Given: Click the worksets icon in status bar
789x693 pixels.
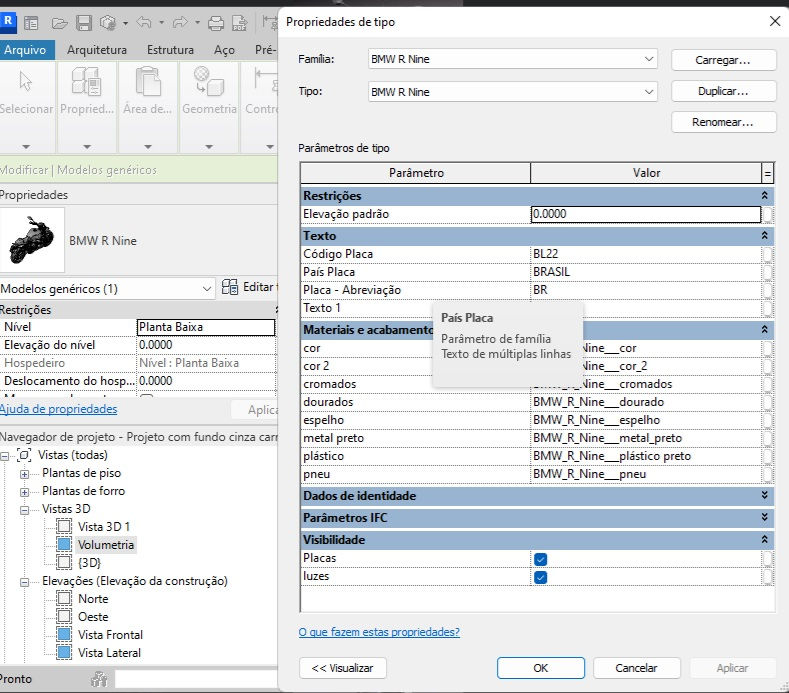Looking at the screenshot, I should click(x=99, y=679).
